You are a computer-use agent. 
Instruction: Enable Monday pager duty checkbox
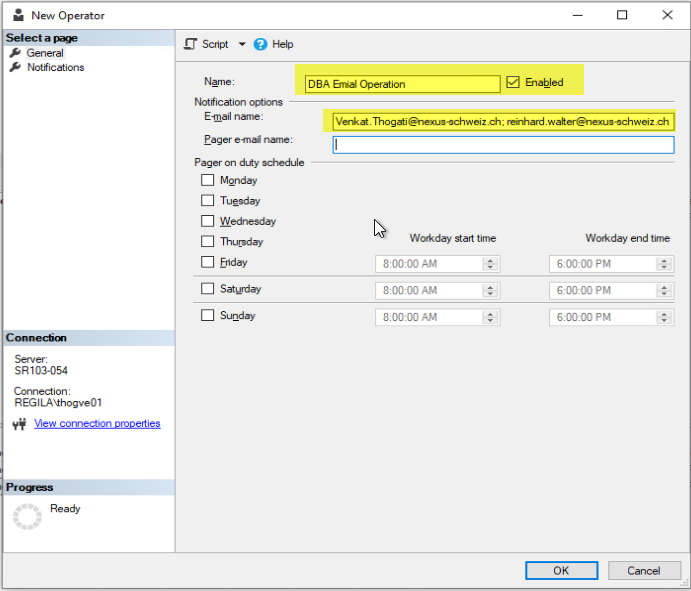[208, 180]
